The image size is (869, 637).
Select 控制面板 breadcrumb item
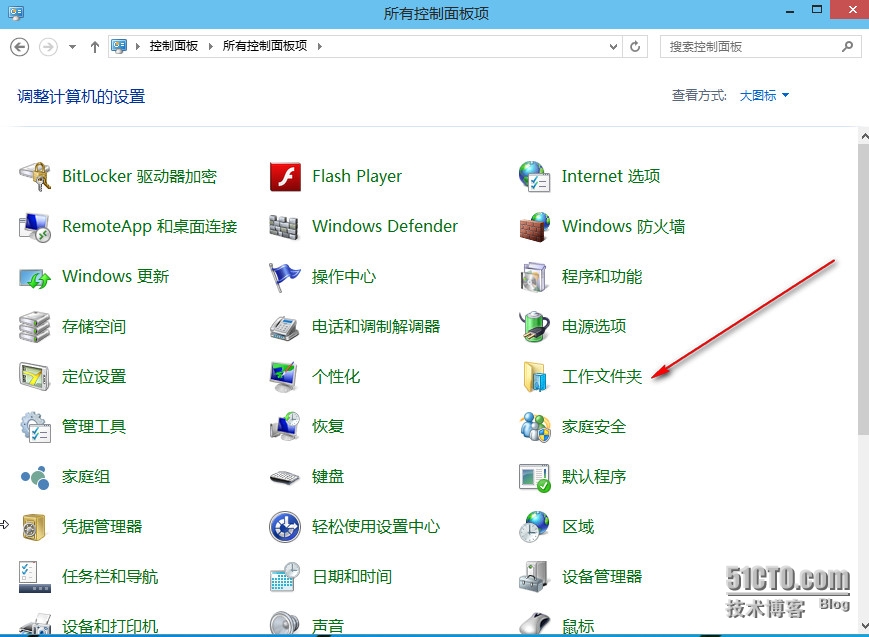pos(174,46)
